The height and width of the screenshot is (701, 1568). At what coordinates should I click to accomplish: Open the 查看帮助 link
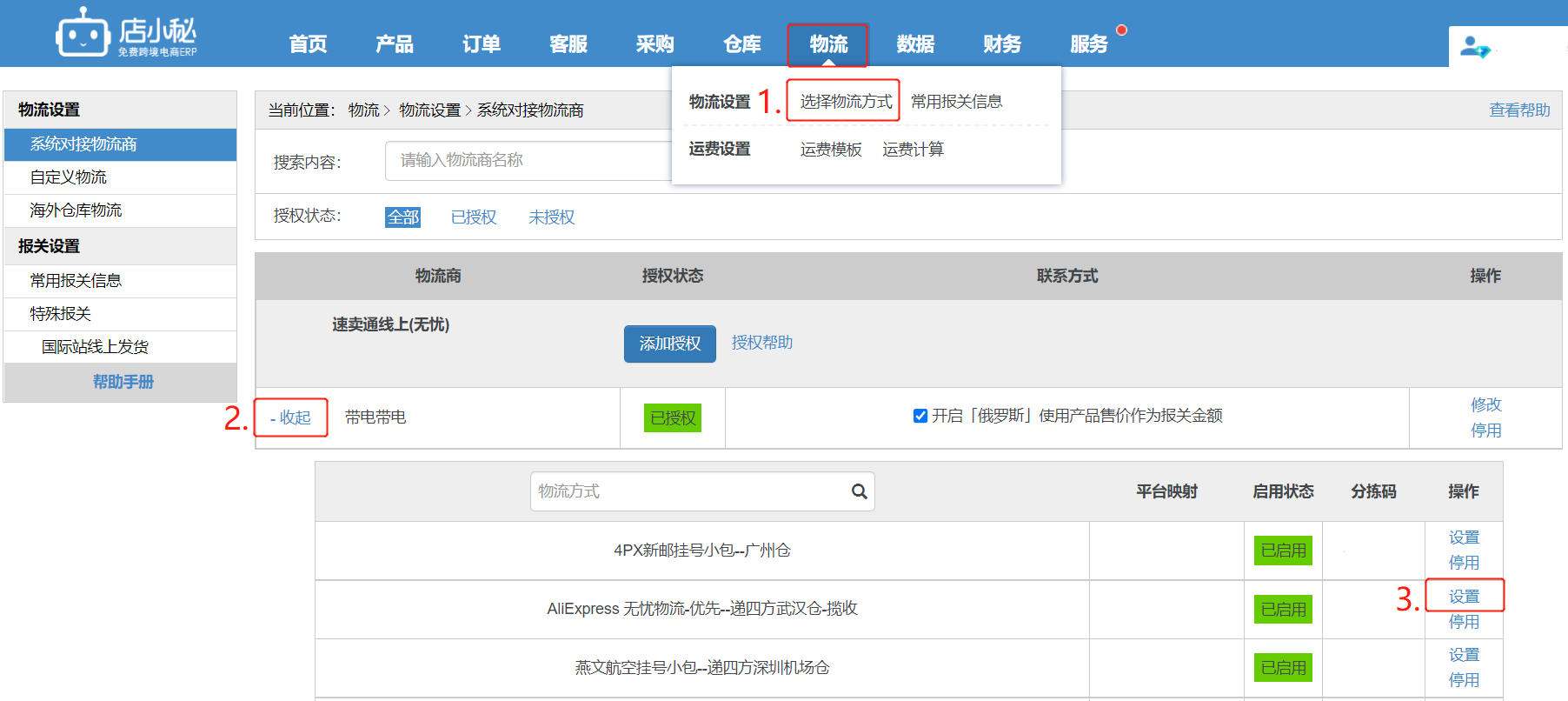pos(1518,110)
